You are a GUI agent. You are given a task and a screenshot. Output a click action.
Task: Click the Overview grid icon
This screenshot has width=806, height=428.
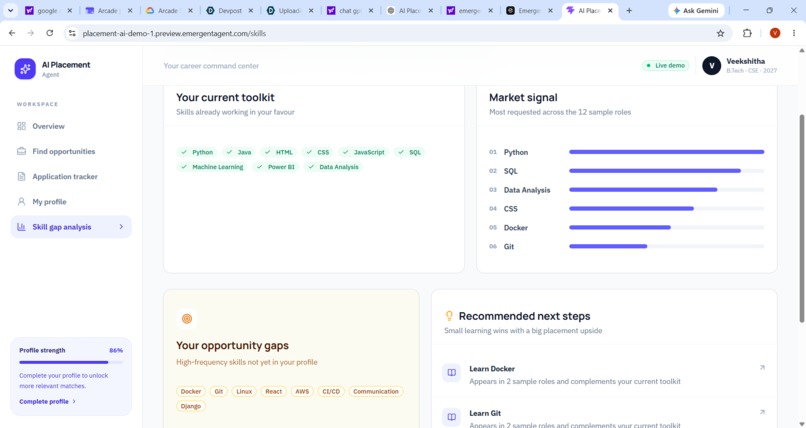click(x=21, y=126)
